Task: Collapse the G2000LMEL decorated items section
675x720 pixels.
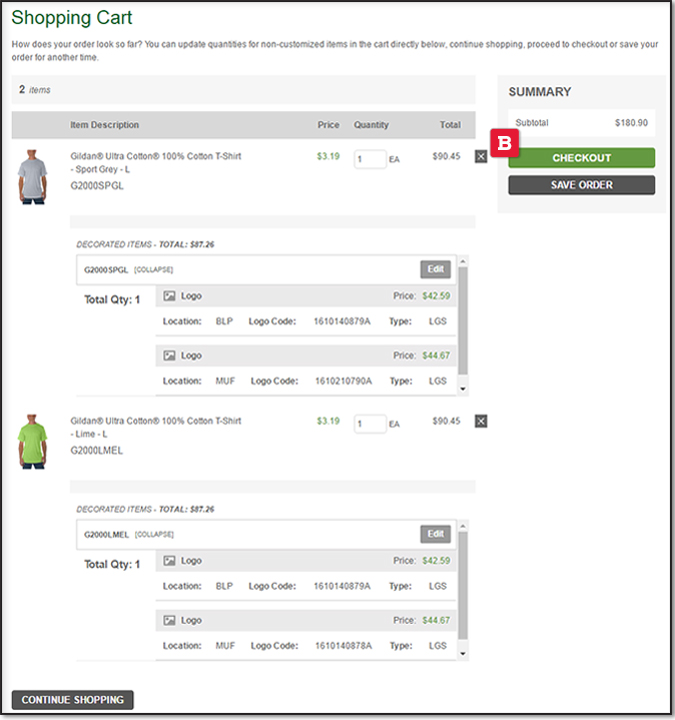Action: (154, 535)
